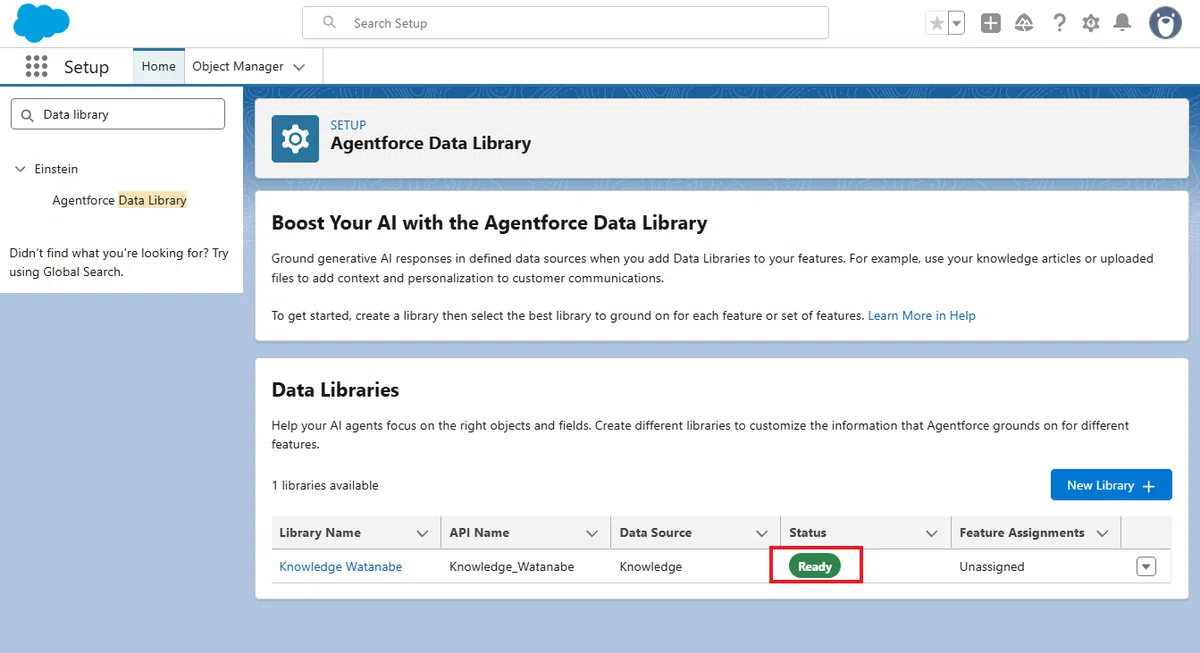Screen dimensions: 1200x653
Task: Open the Learn More in Help link
Action: [x=921, y=315]
